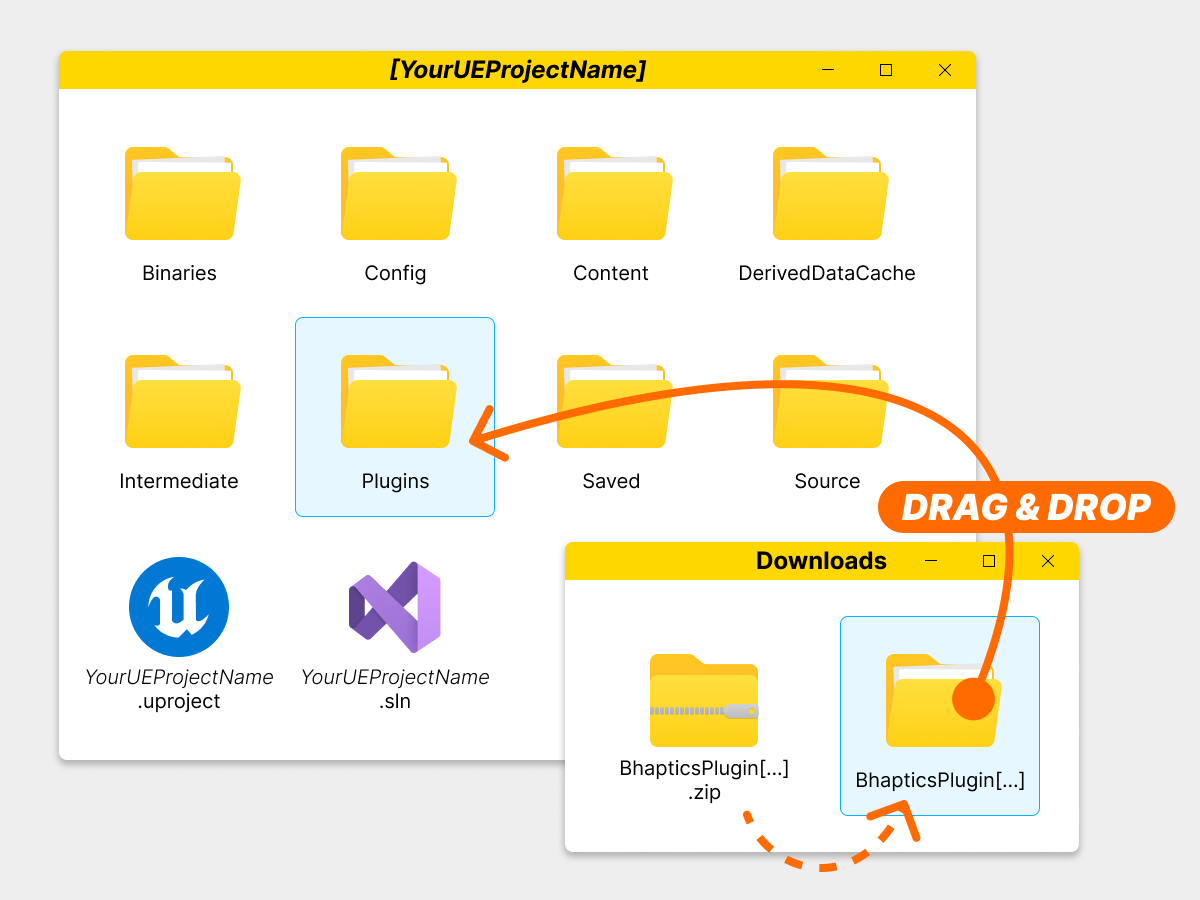Image resolution: width=1200 pixels, height=900 pixels.
Task: Open the Intermediate folder
Action: click(182, 402)
